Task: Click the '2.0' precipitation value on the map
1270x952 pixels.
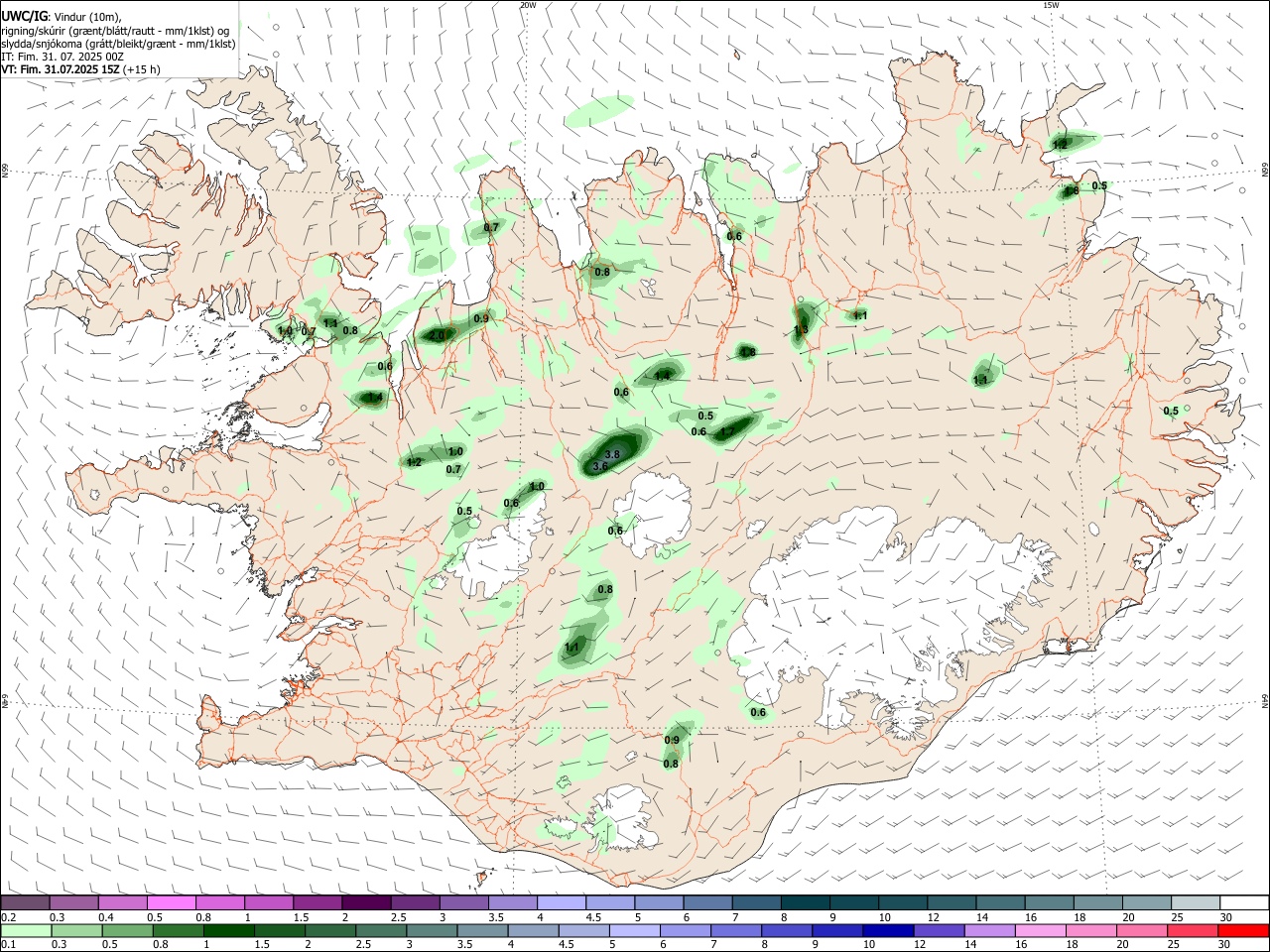Action: pos(438,336)
